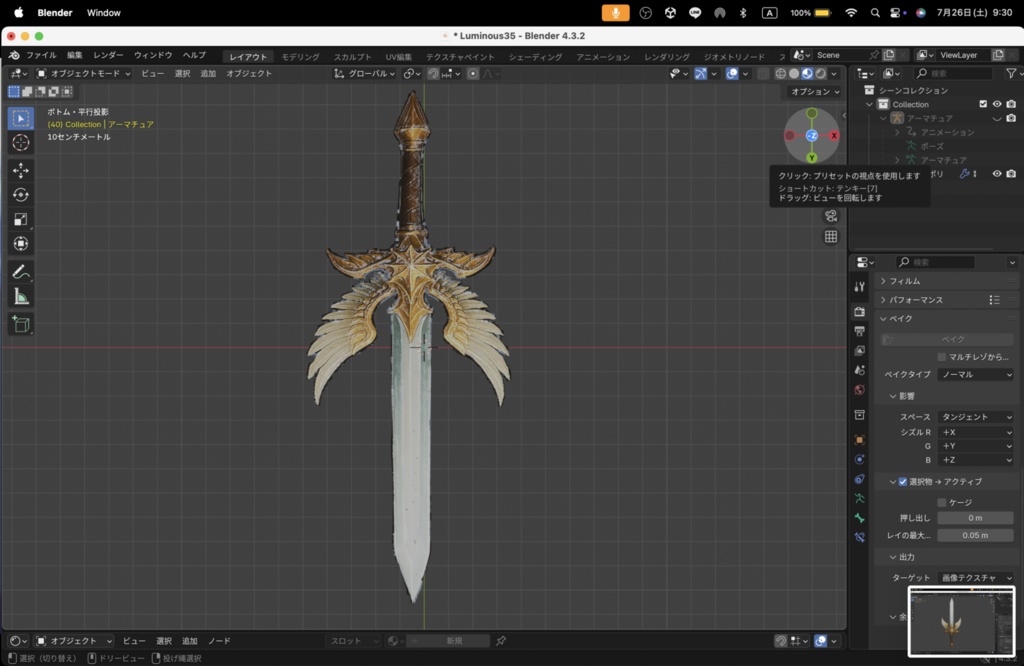Screen dimensions: 1024x666
Task: Edit the レイの最大 distance field
Action: (x=975, y=535)
